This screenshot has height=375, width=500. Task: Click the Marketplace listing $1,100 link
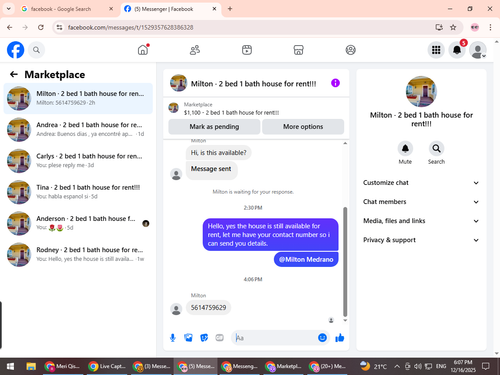(231, 113)
